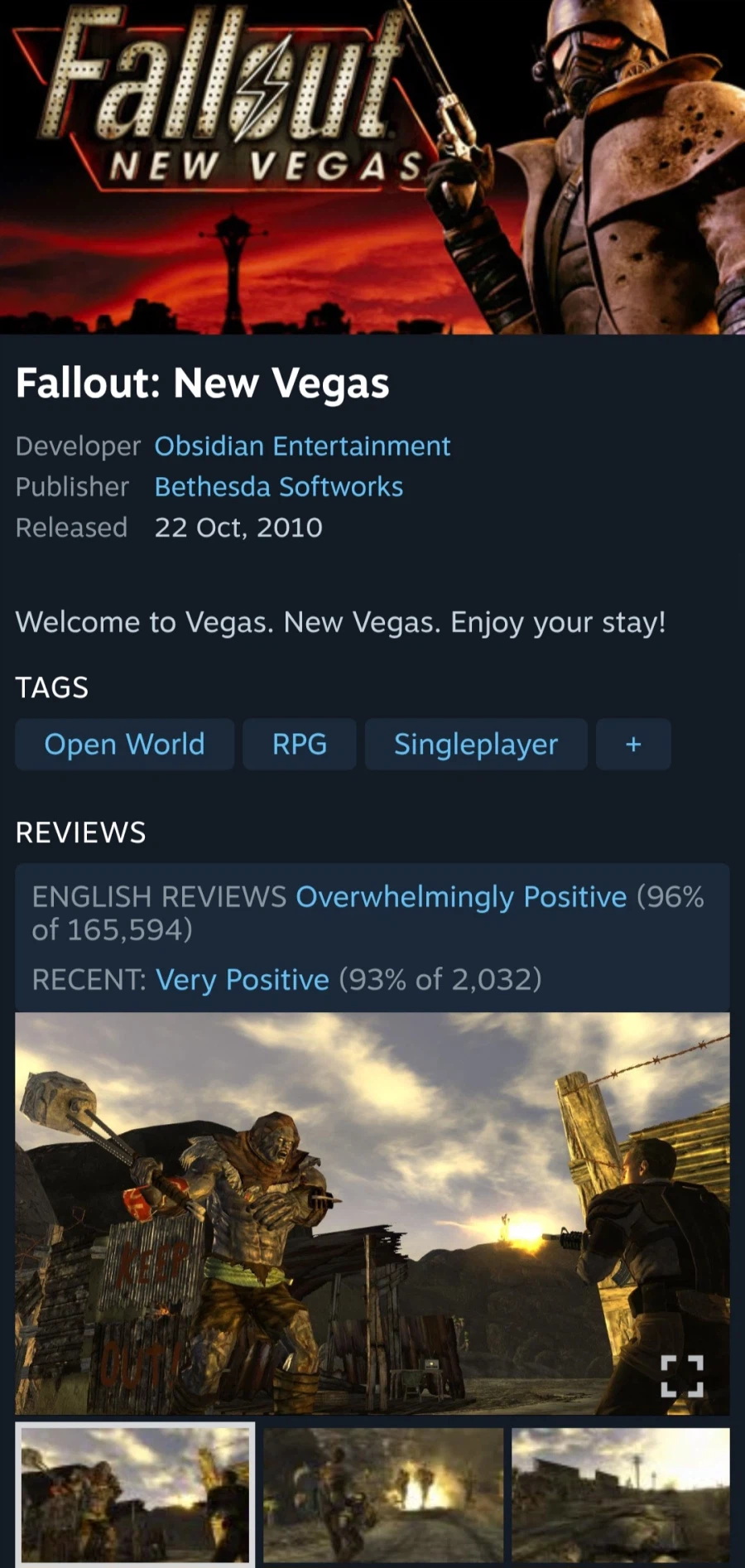The height and width of the screenshot is (1568, 745).
Task: Select the RPG tag
Action: [300, 744]
